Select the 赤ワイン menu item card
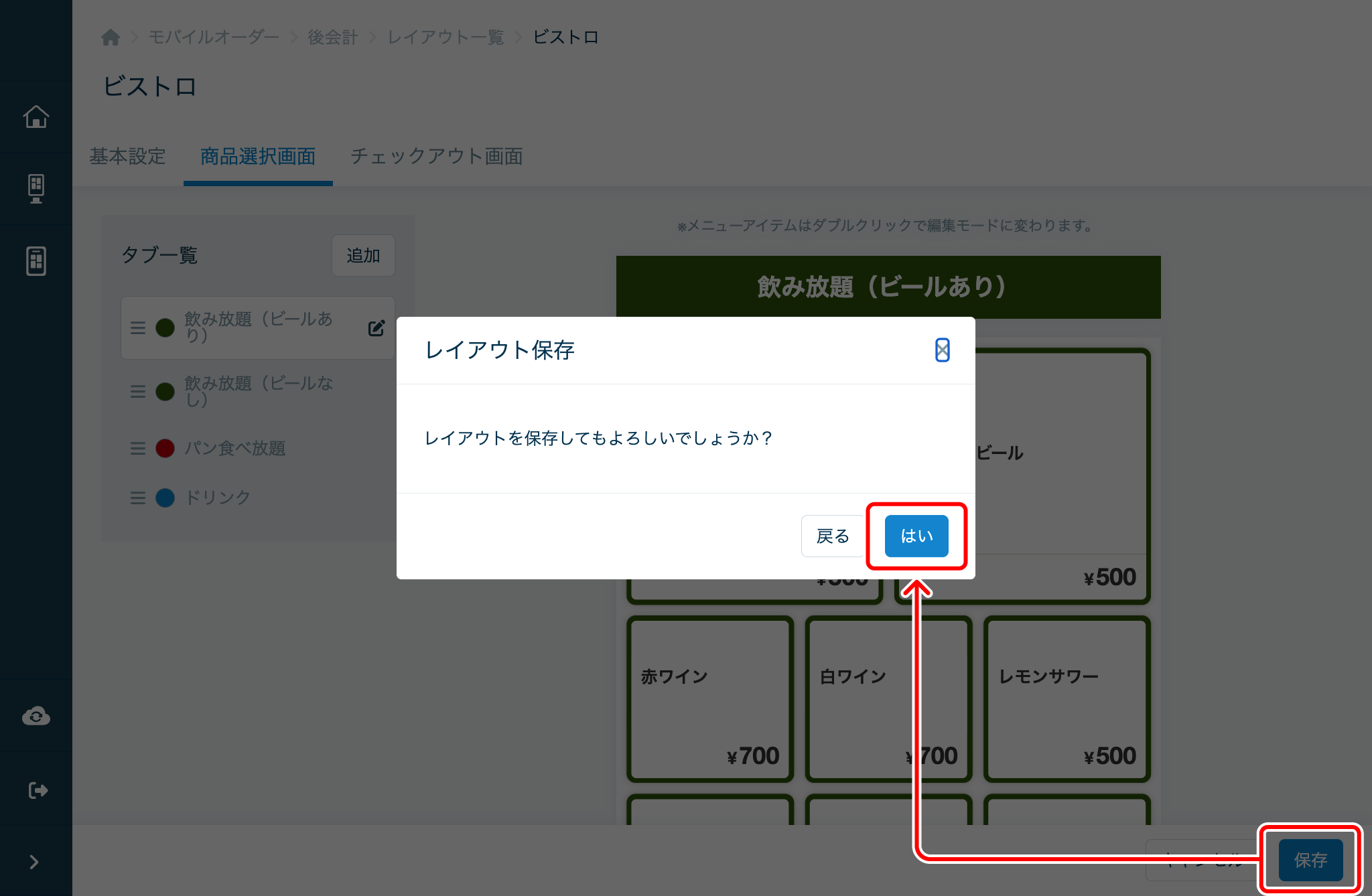 click(x=709, y=698)
